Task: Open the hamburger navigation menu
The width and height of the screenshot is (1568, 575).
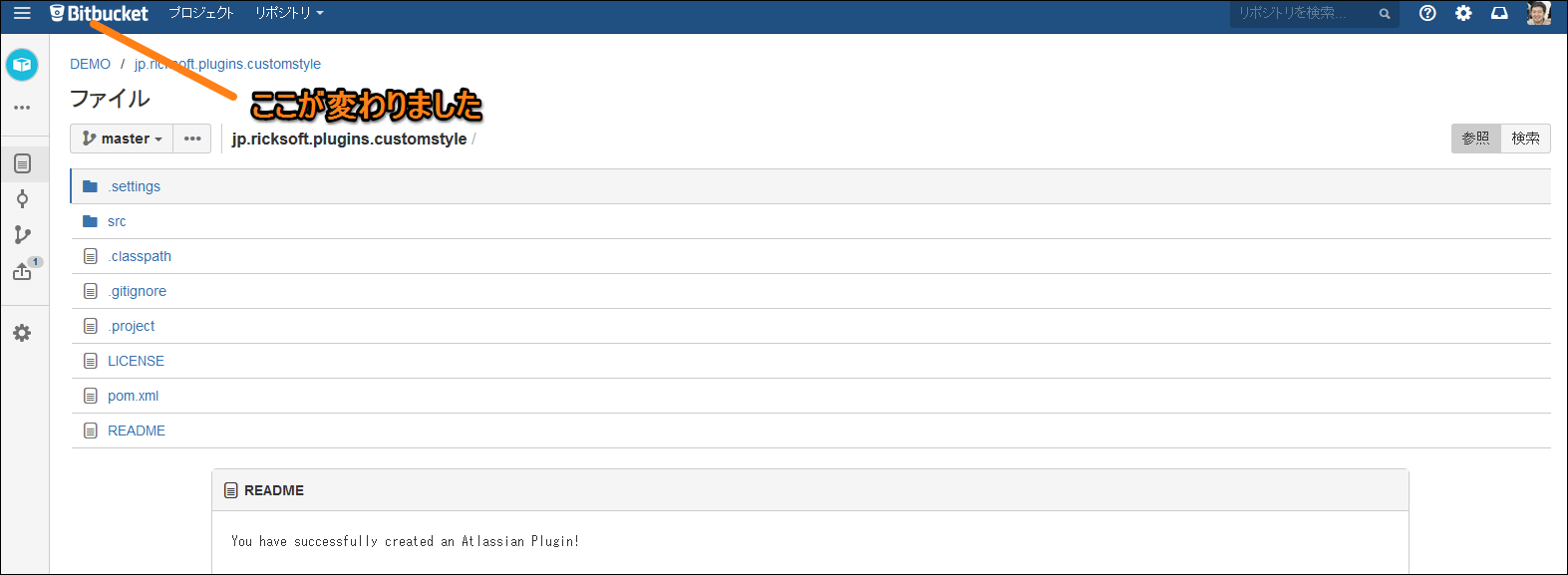Action: point(22,13)
